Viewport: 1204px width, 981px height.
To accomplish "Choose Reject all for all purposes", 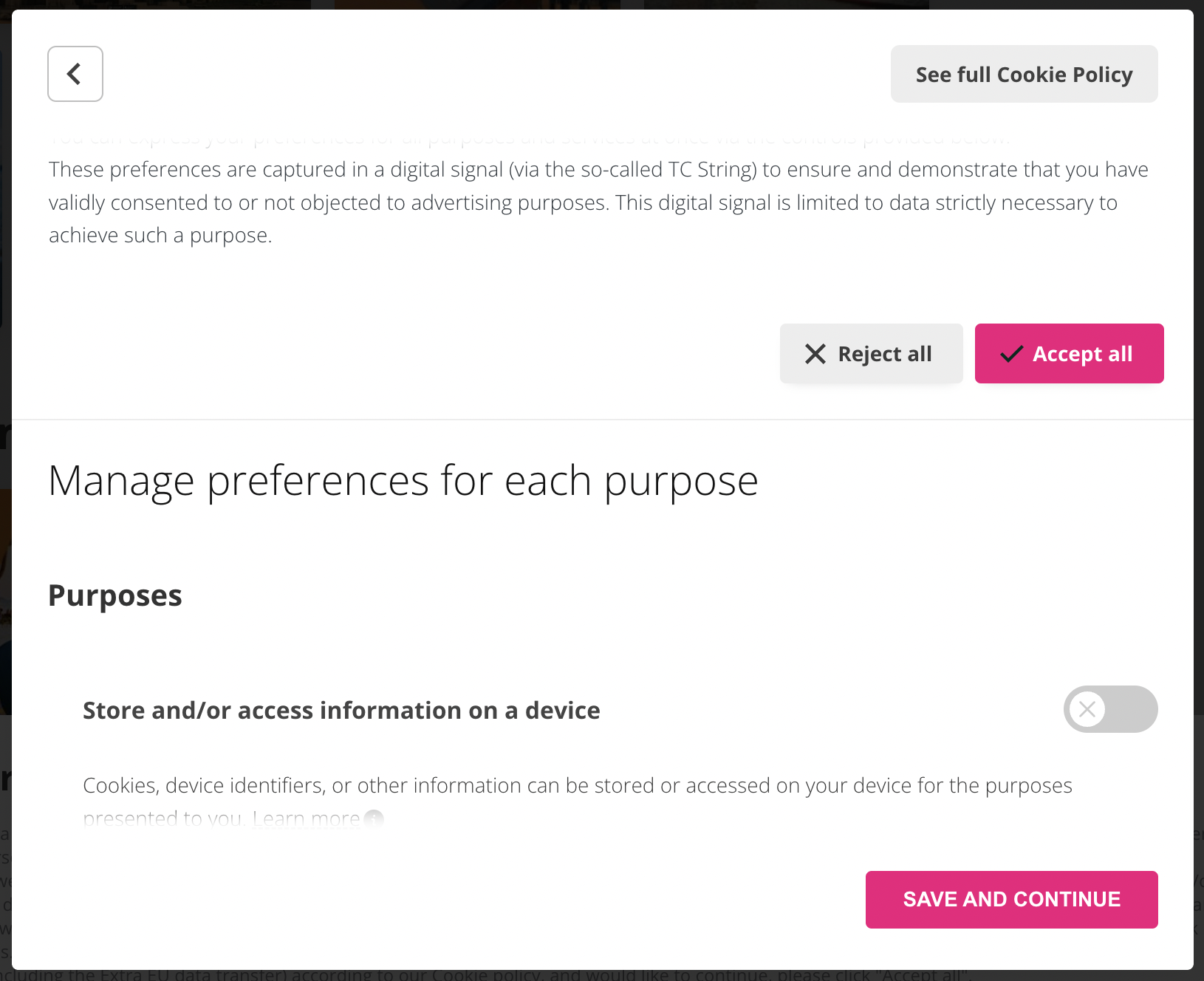I will [871, 353].
